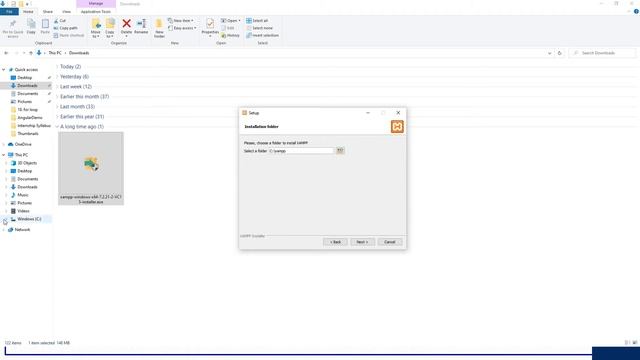Click the Search Downloads box
The height and width of the screenshot is (360, 640).
602,53
